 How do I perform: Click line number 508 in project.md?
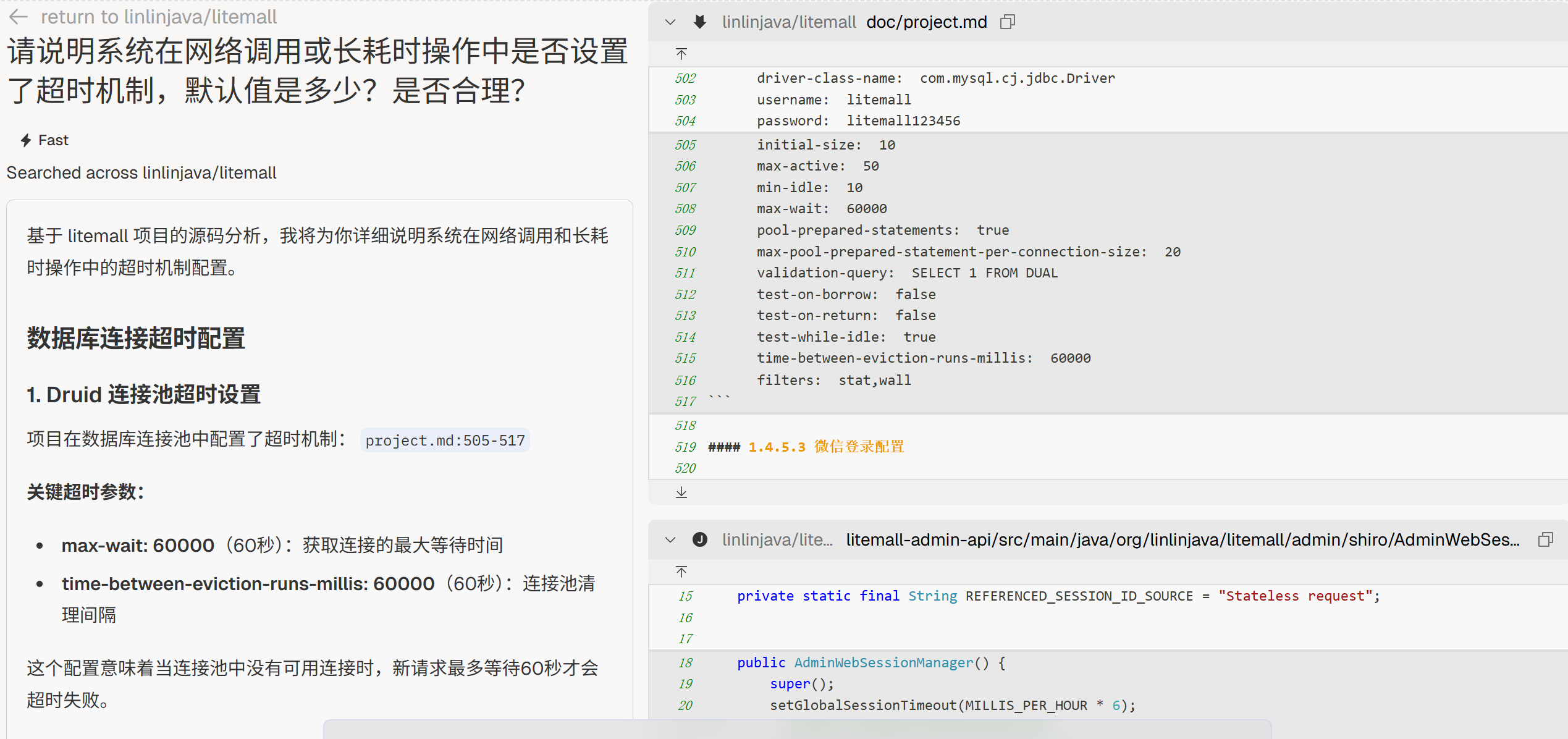(685, 209)
